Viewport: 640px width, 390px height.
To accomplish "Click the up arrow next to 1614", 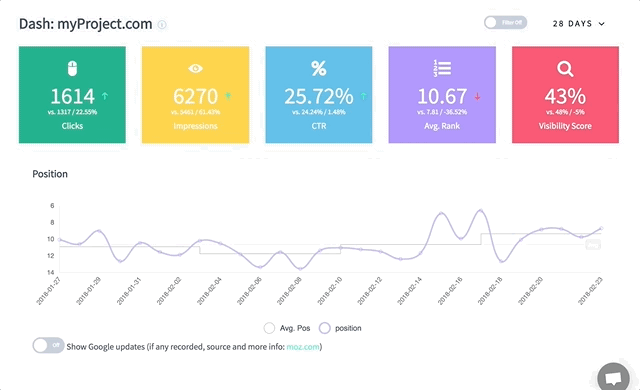I will [105, 96].
